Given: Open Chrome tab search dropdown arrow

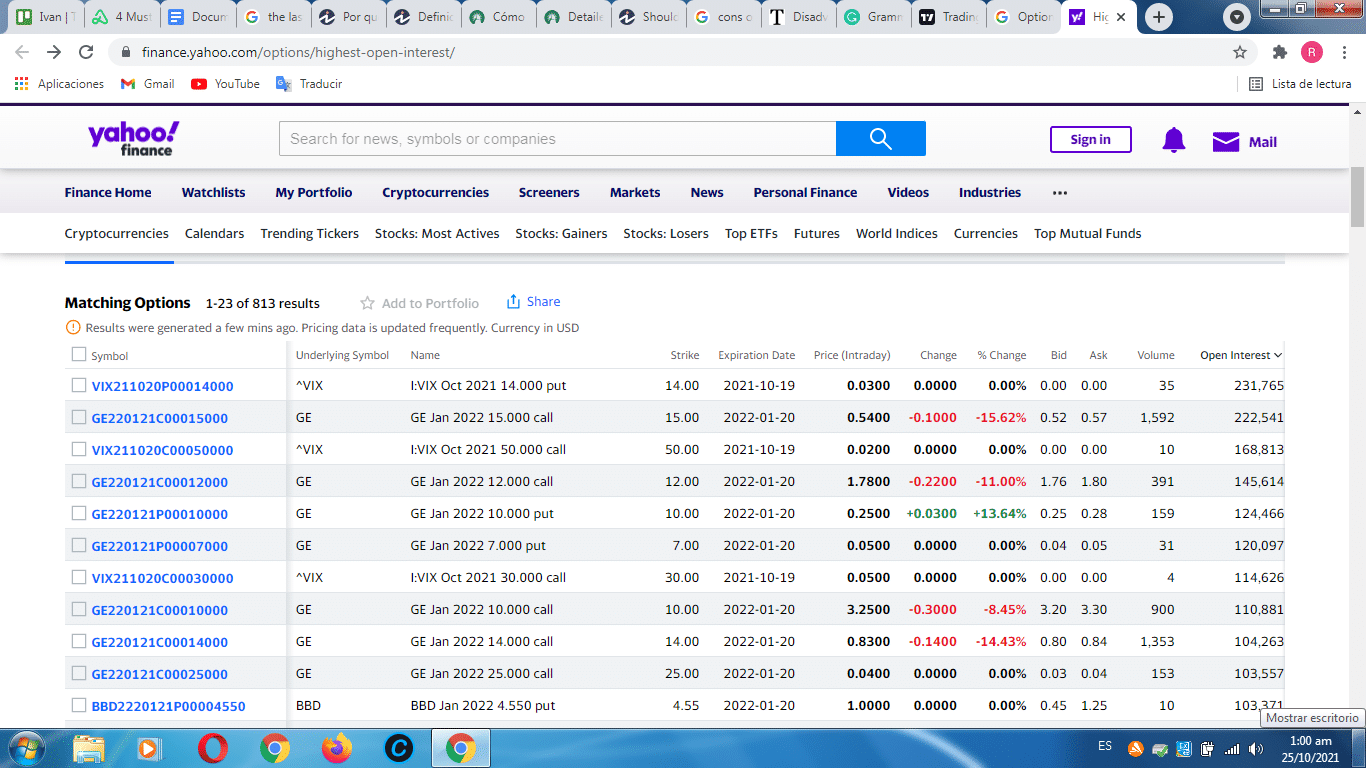Looking at the screenshot, I should [1238, 17].
